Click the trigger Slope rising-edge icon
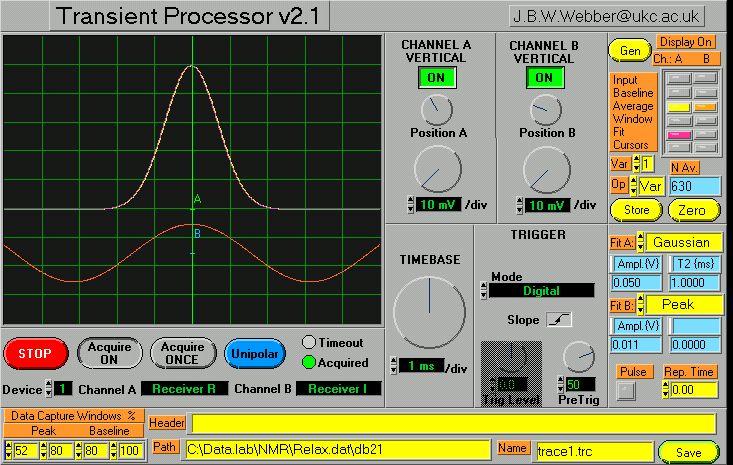 point(559,320)
